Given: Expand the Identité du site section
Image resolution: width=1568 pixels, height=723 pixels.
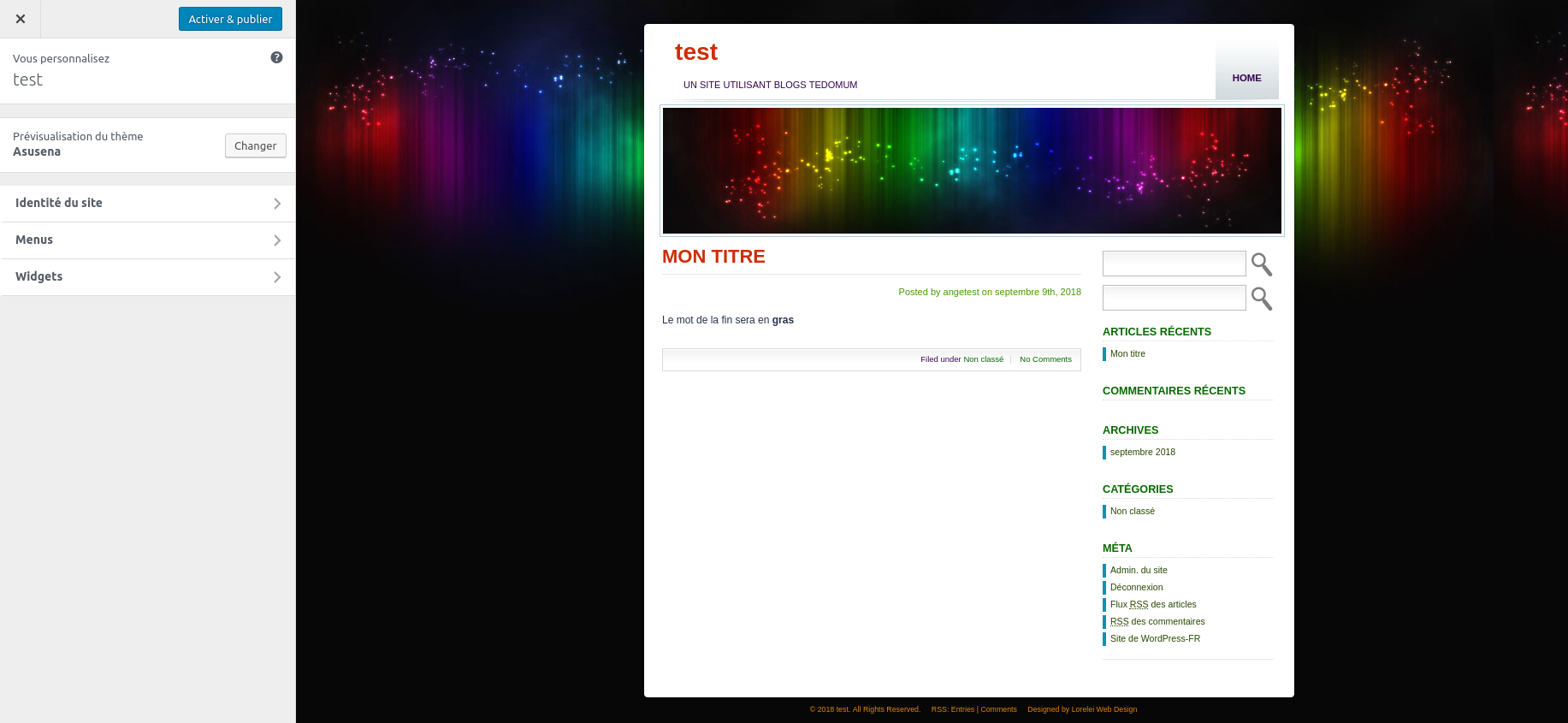Looking at the screenshot, I should [x=147, y=203].
